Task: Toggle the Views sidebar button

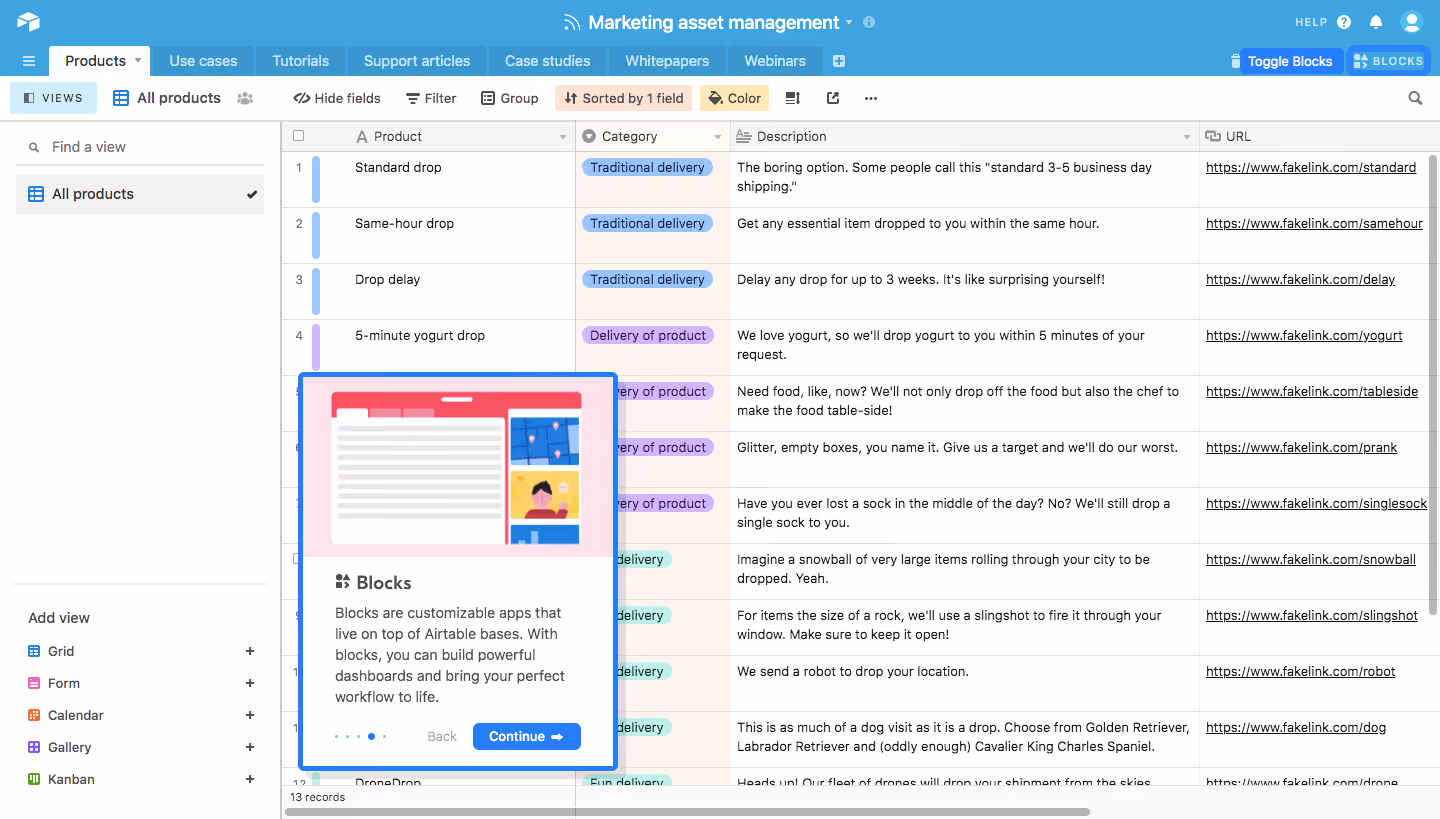Action: pyautogui.click(x=53, y=98)
